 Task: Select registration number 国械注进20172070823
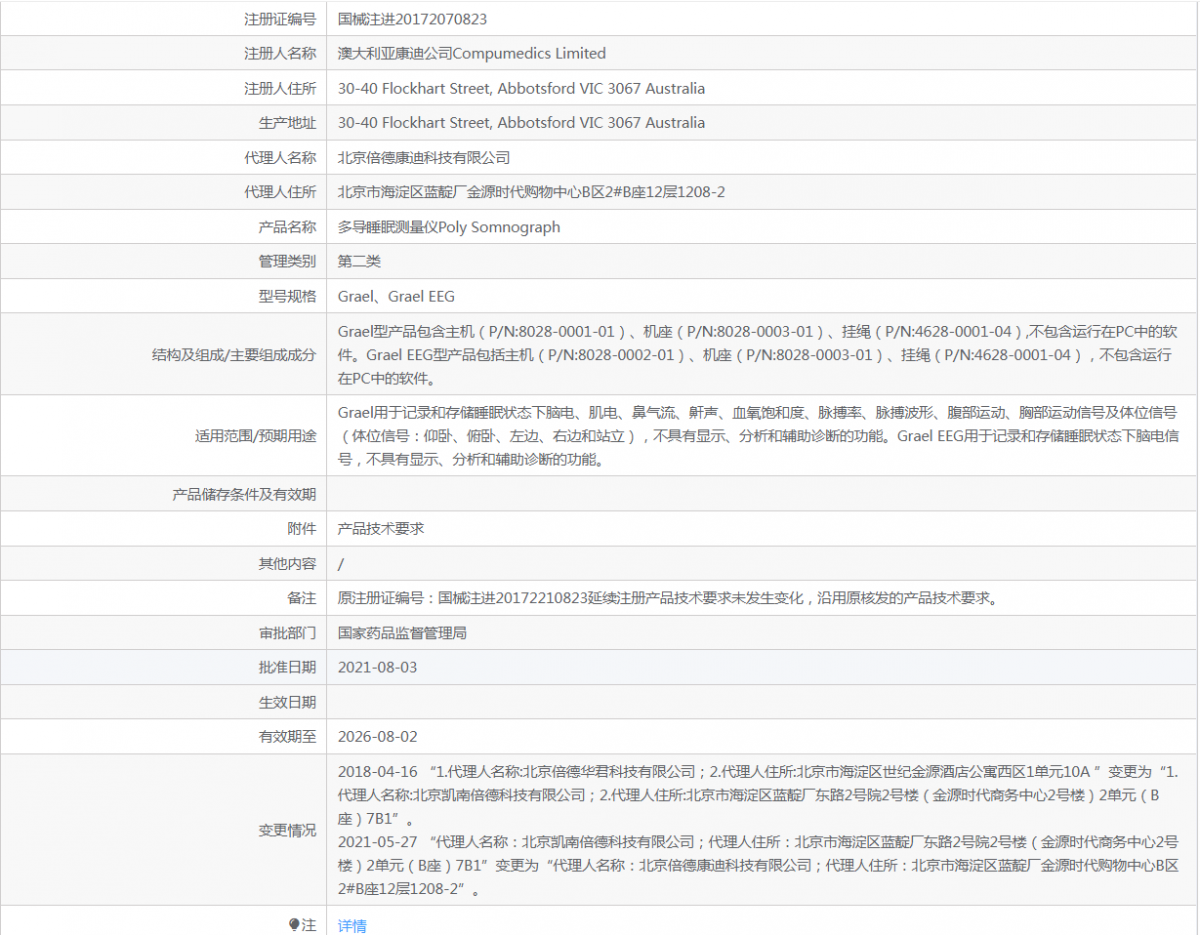[x=413, y=19]
